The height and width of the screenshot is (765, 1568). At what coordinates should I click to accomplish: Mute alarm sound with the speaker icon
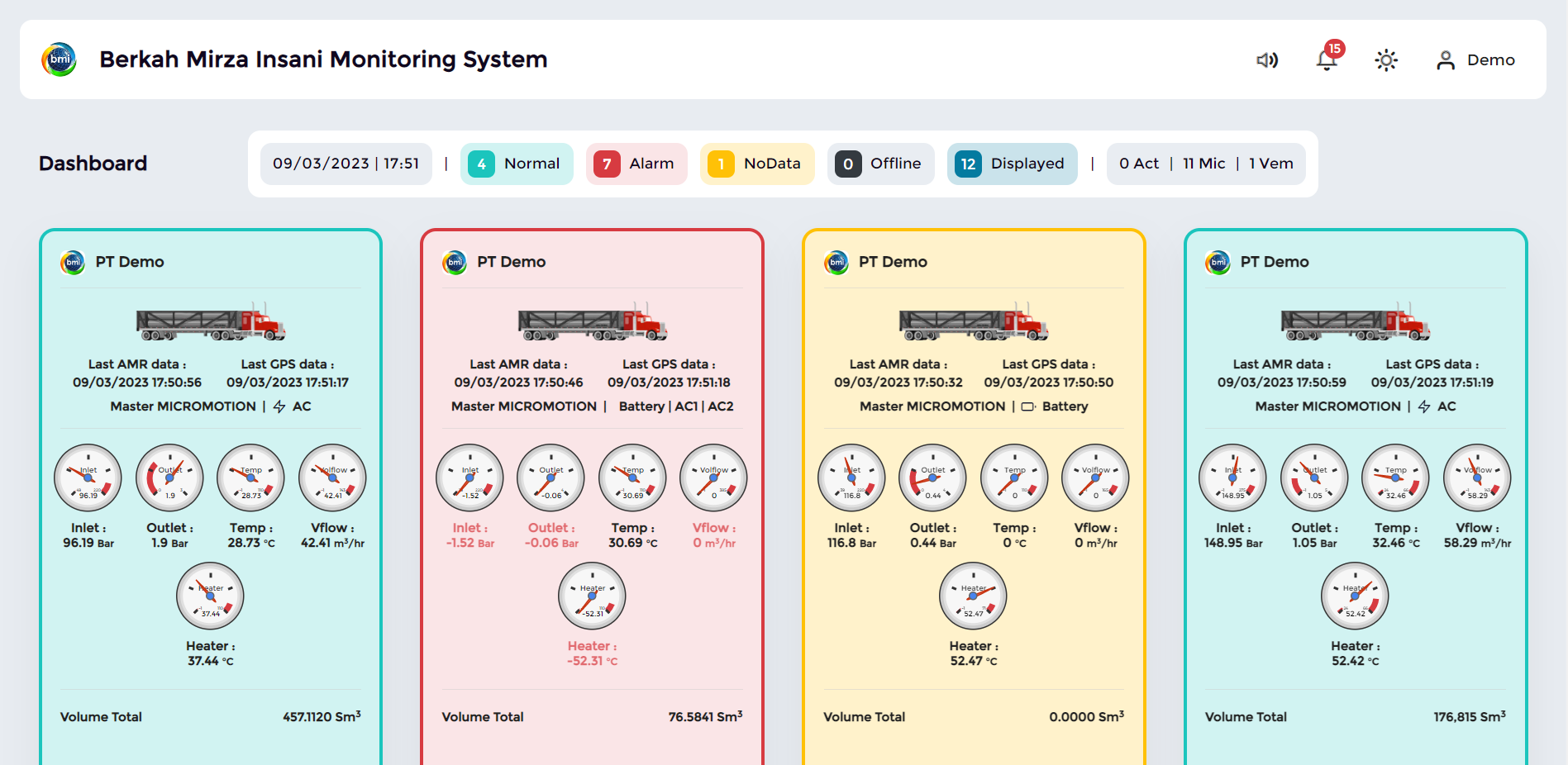point(1266,60)
